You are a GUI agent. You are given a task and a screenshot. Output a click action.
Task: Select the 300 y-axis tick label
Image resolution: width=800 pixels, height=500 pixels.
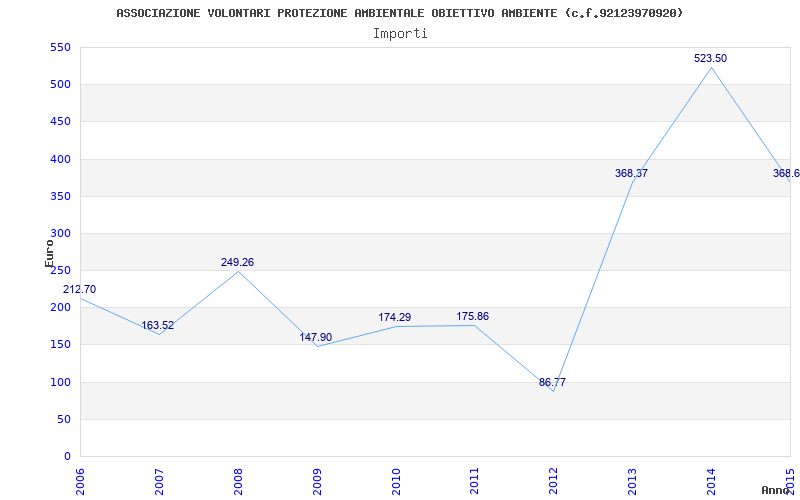click(x=60, y=233)
